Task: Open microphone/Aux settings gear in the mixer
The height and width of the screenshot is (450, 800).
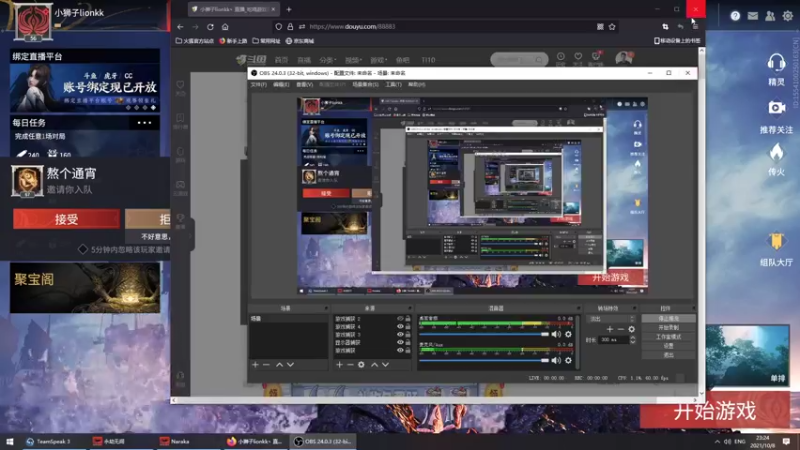Action: pos(568,360)
